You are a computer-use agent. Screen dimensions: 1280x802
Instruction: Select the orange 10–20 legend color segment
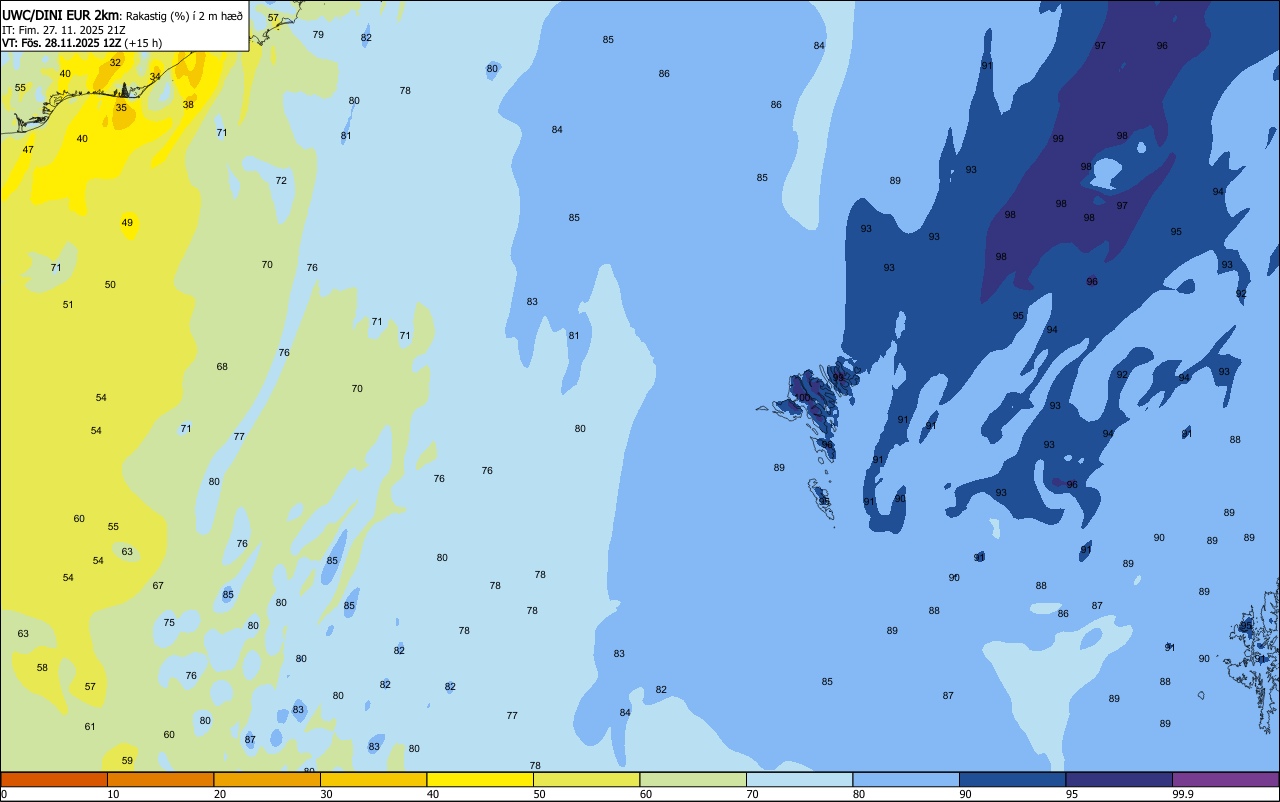point(160,779)
